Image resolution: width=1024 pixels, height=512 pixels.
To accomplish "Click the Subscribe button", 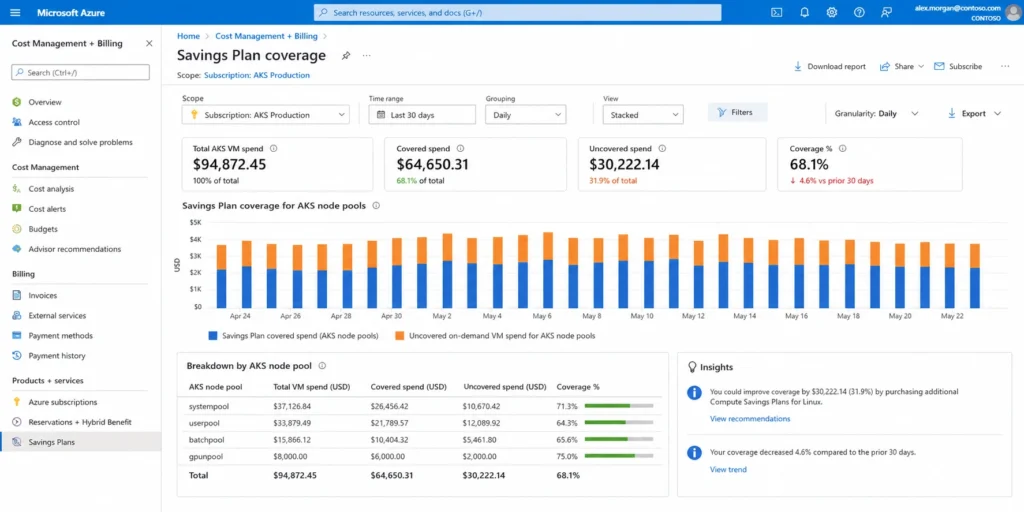I will pyautogui.click(x=958, y=66).
